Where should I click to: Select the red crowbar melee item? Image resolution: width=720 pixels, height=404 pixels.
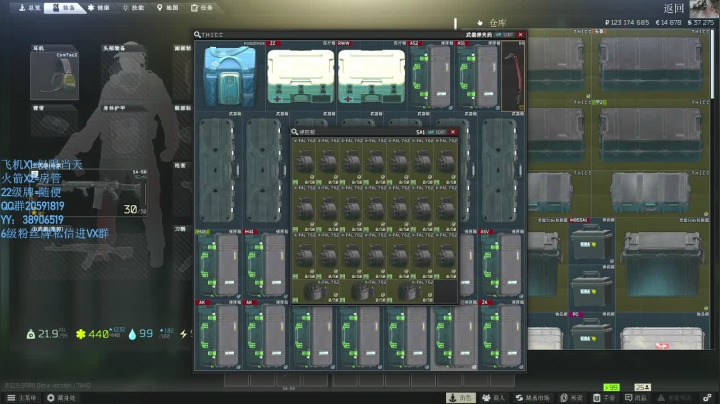click(x=513, y=76)
